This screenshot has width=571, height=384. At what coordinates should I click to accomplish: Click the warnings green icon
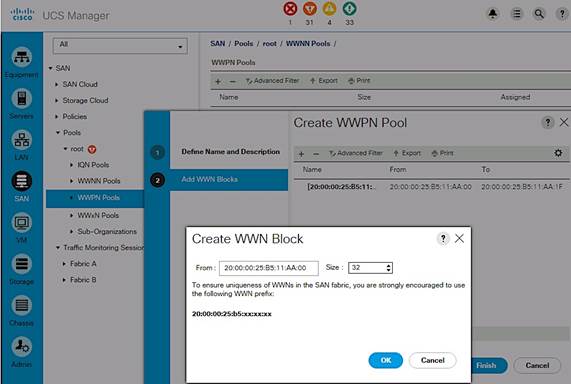click(350, 9)
